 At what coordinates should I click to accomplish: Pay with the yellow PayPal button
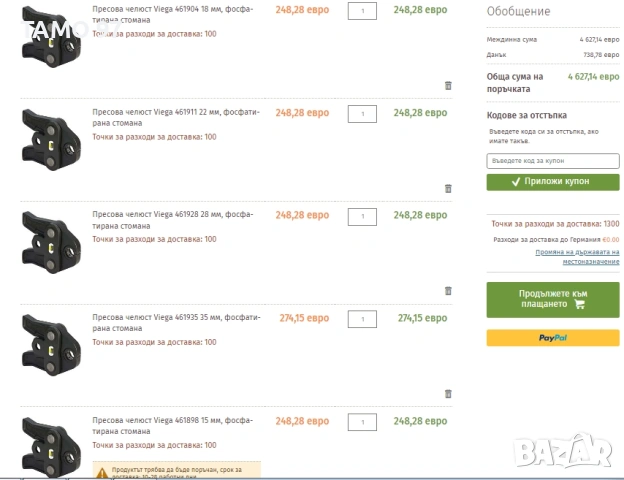(x=552, y=338)
